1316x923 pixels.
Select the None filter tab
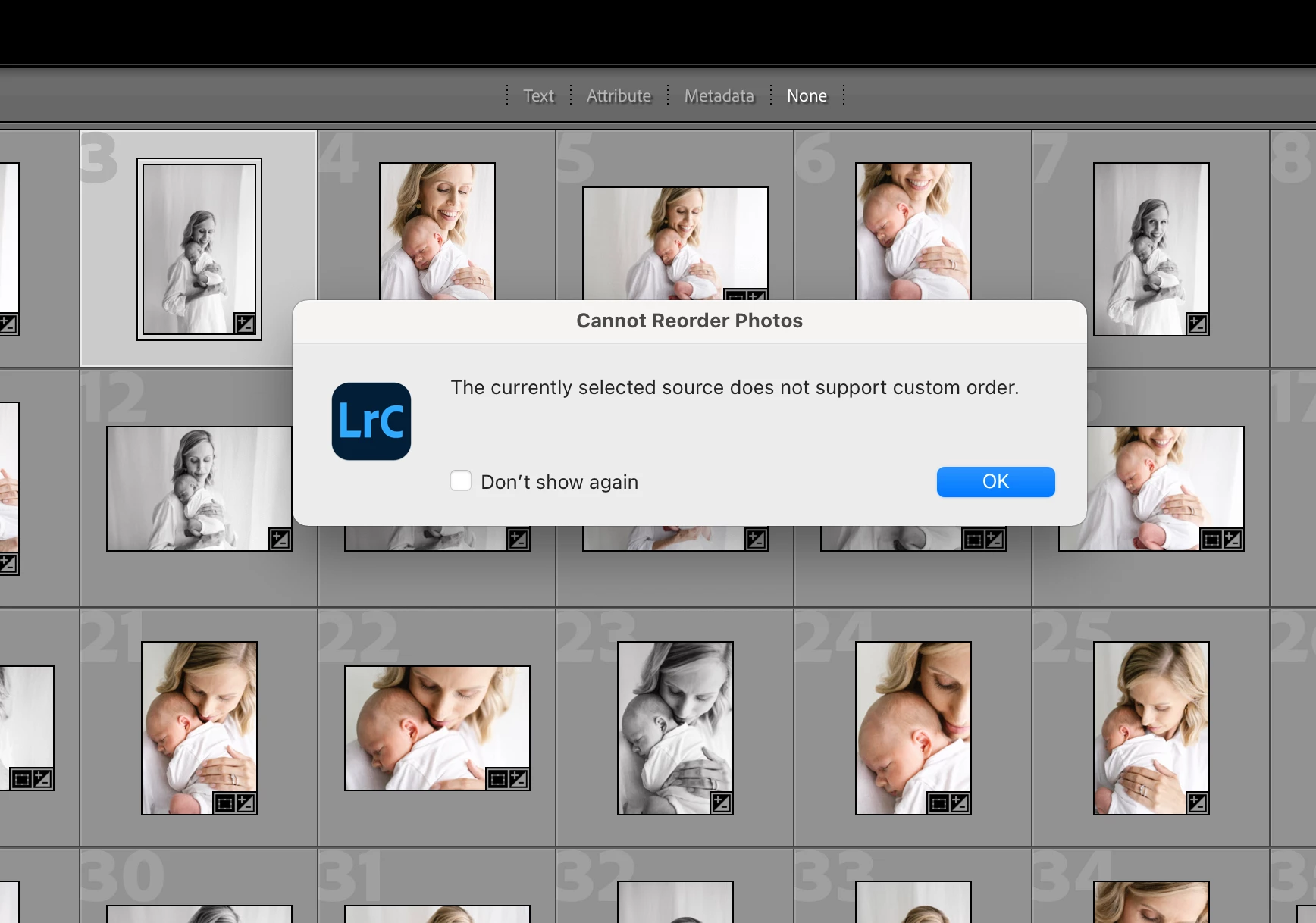point(807,95)
